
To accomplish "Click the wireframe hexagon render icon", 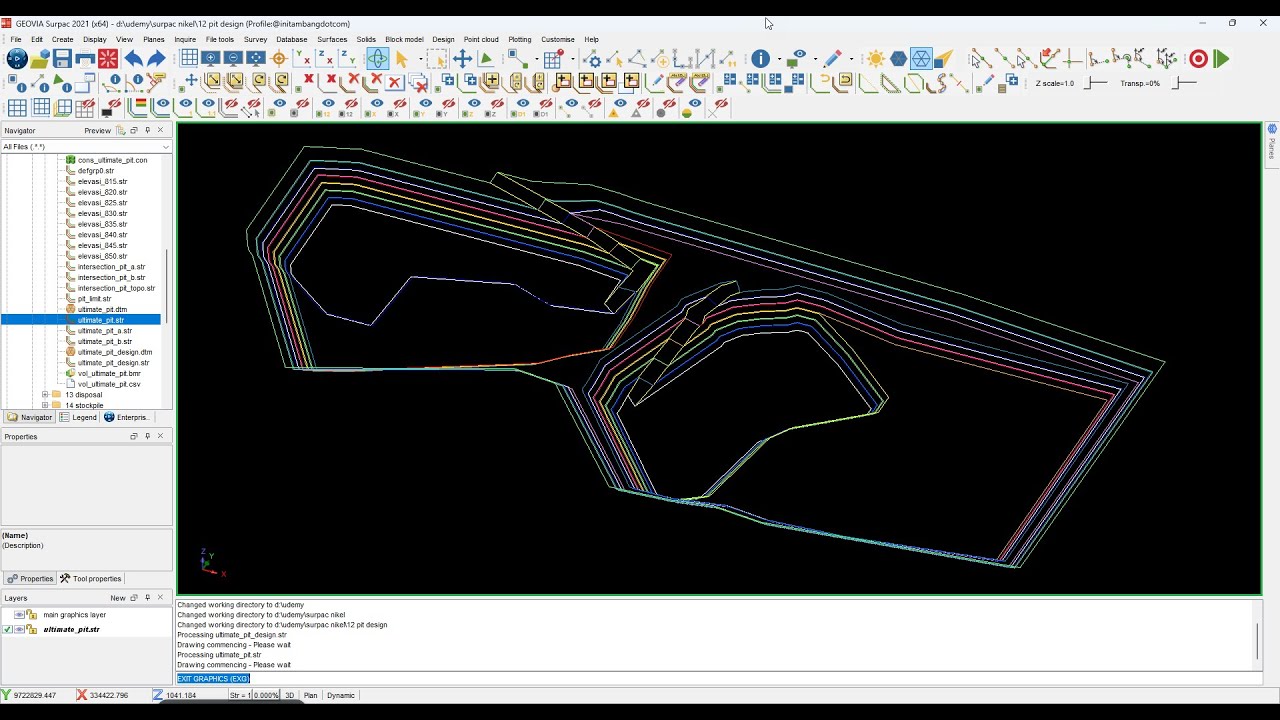I will [921, 58].
